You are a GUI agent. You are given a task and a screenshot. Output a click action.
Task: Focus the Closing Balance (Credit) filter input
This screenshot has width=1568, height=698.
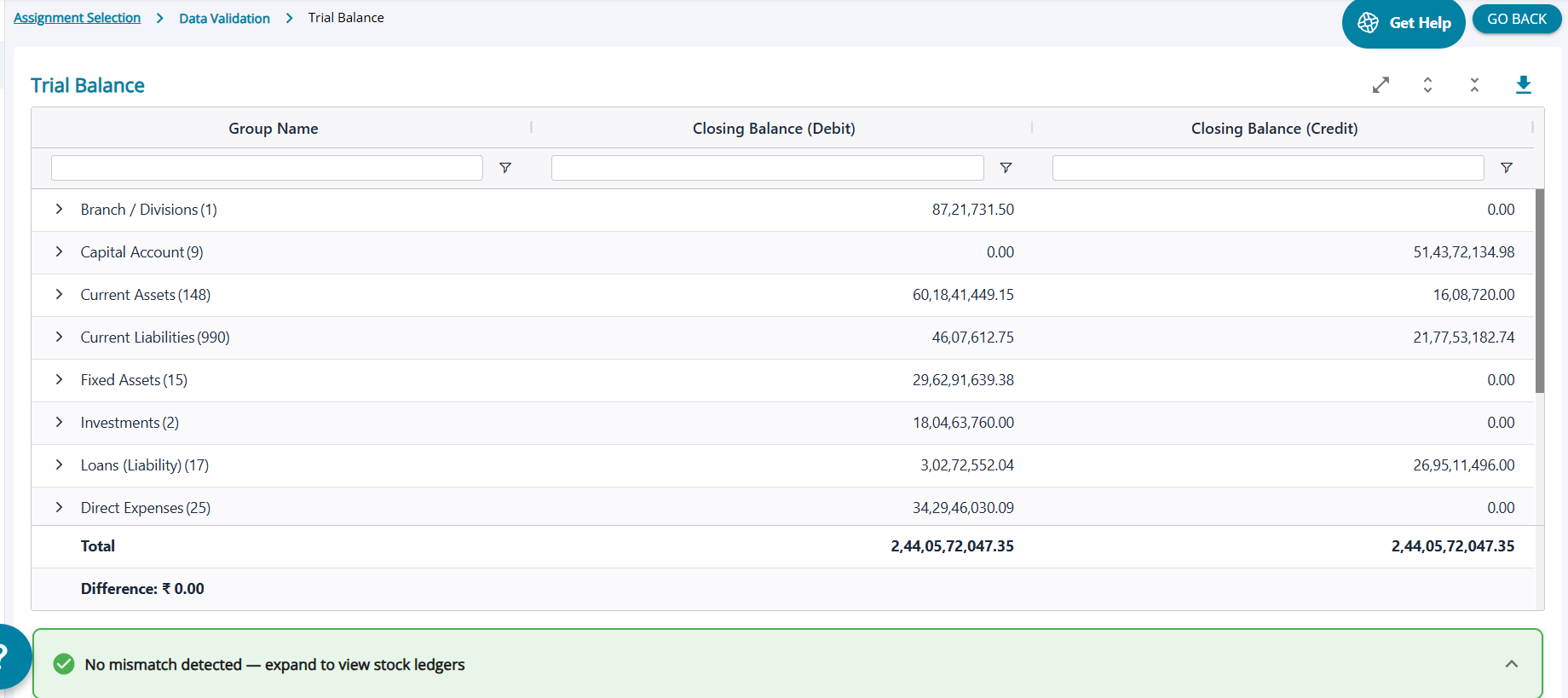[x=1268, y=168]
